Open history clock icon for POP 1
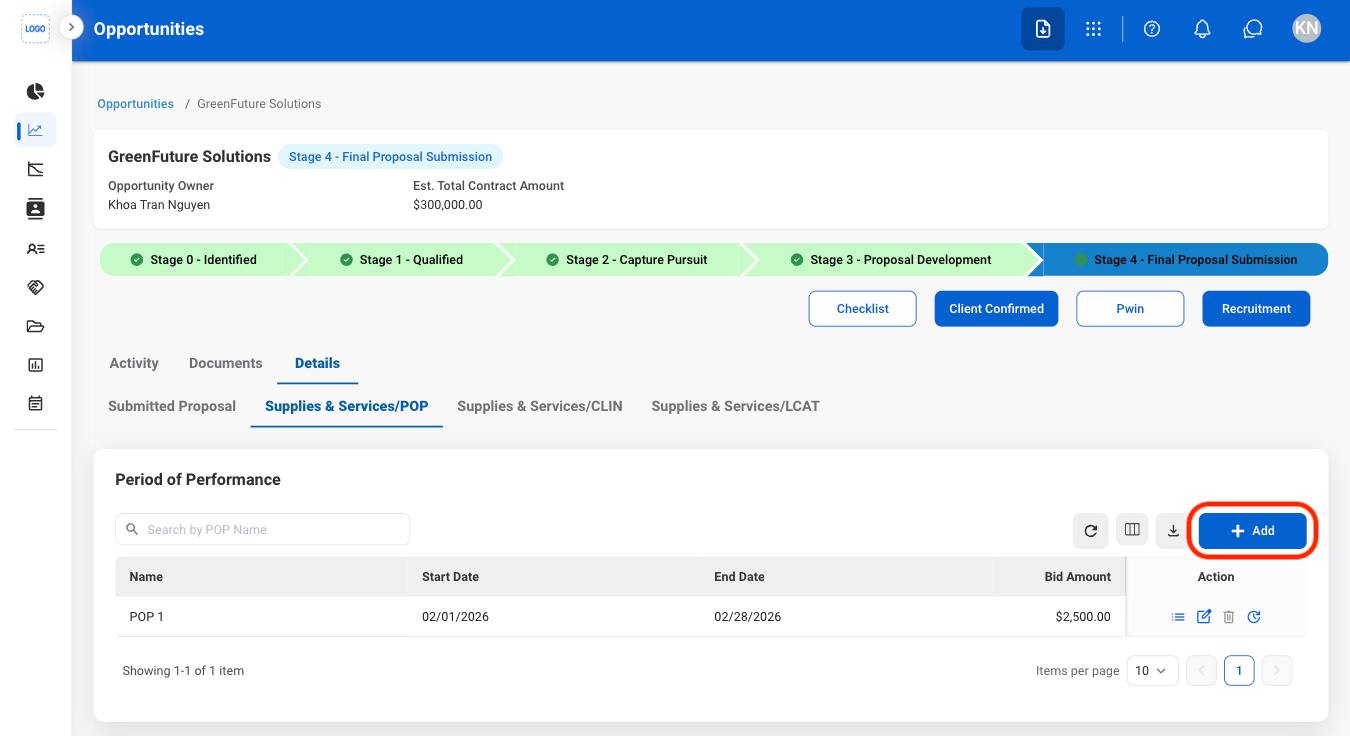Image resolution: width=1350 pixels, height=736 pixels. pyautogui.click(x=1254, y=617)
